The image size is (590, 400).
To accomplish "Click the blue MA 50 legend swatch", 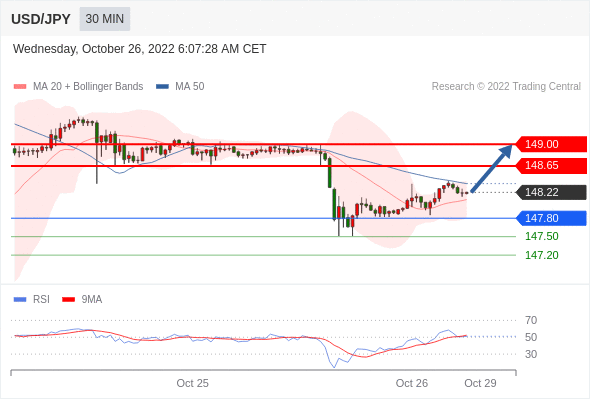I will tap(162, 87).
